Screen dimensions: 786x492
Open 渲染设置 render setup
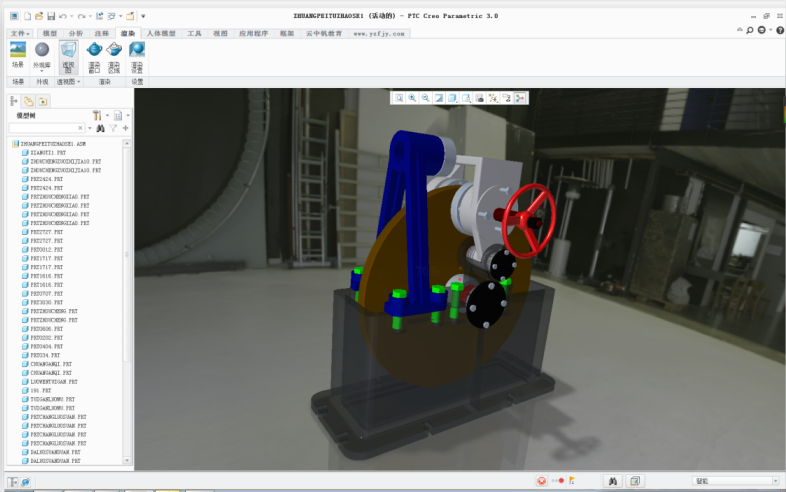coord(137,57)
